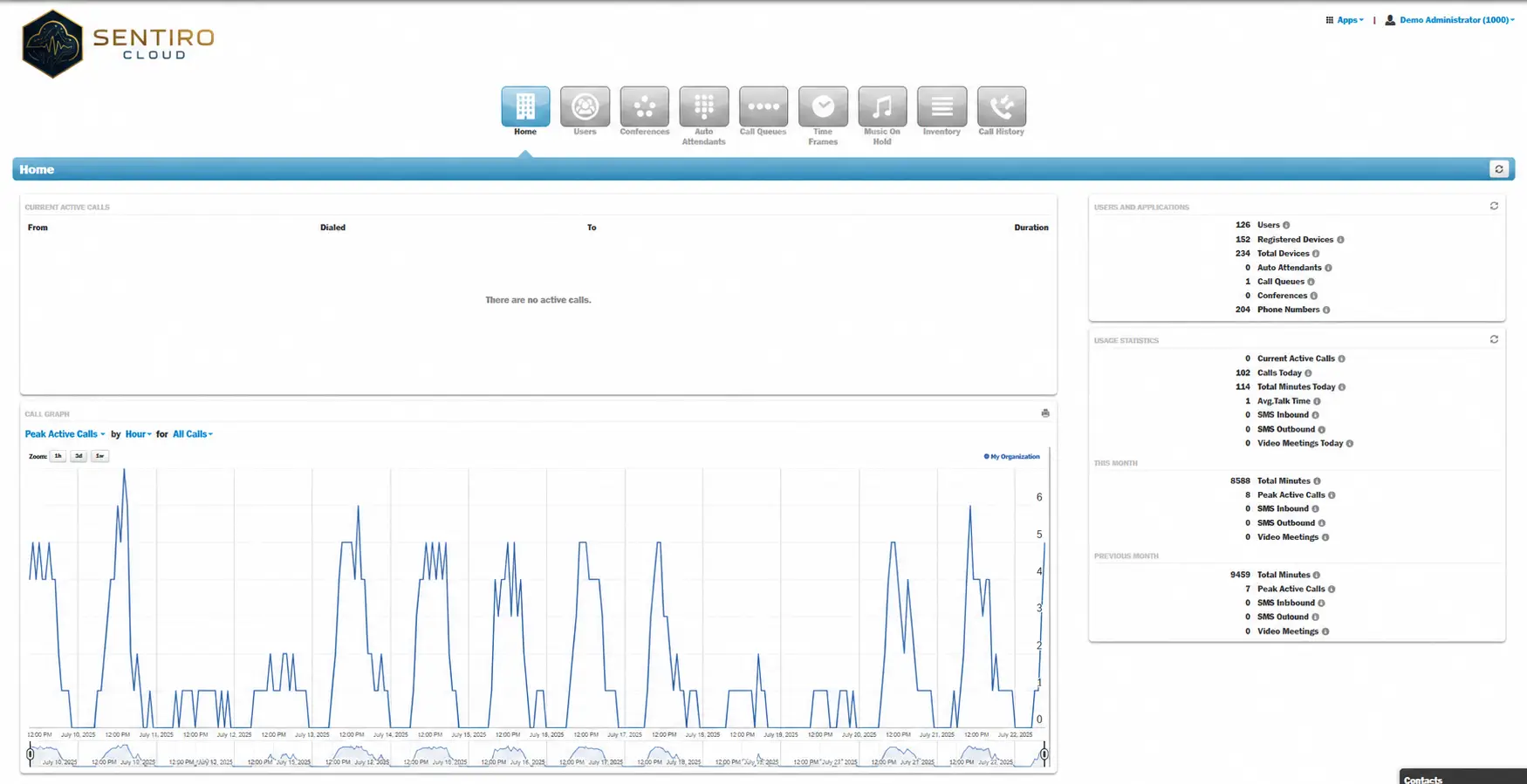Open Call Queues section

coord(763,106)
